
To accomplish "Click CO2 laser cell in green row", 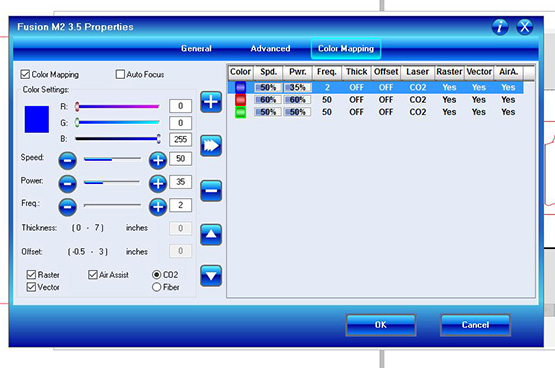I will tap(418, 112).
